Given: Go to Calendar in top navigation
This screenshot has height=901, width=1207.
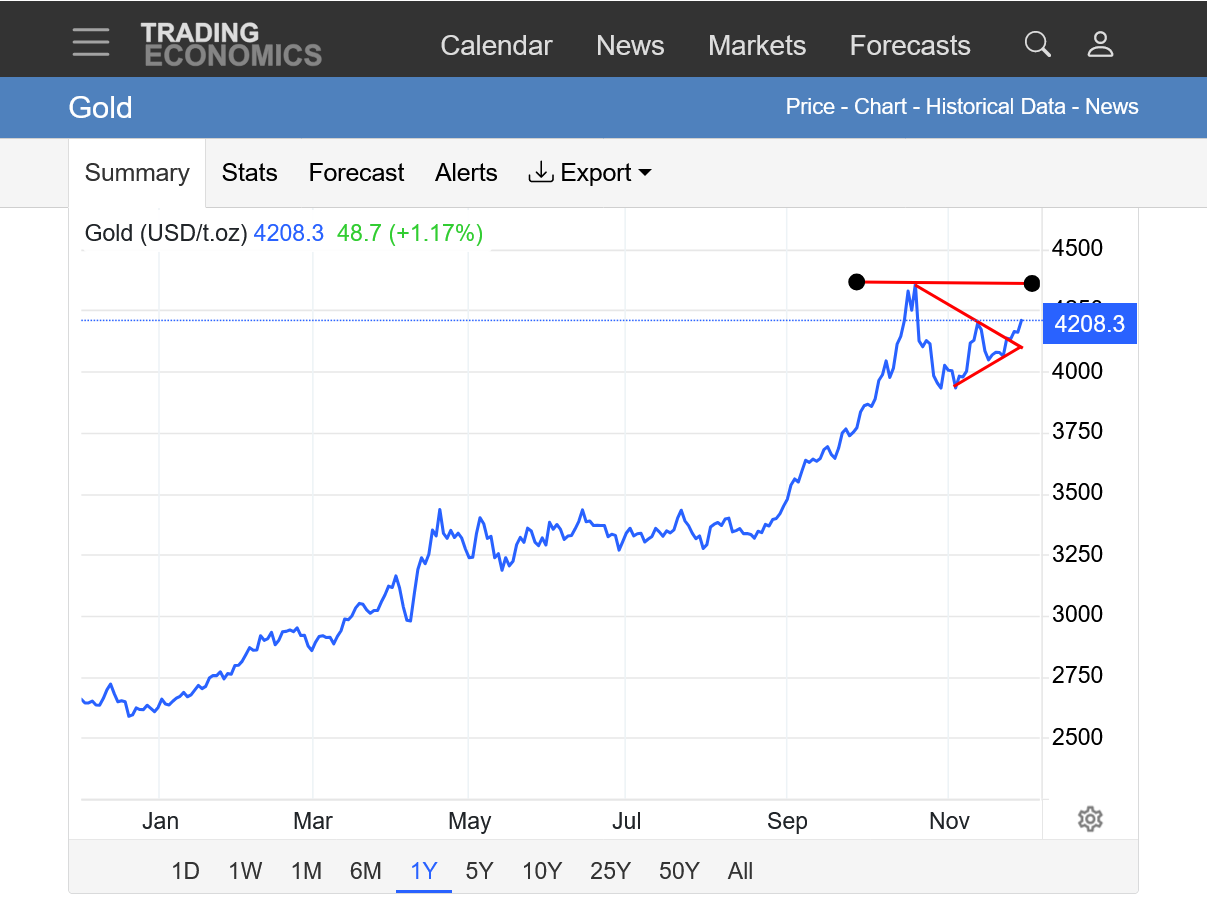Looking at the screenshot, I should 496,46.
